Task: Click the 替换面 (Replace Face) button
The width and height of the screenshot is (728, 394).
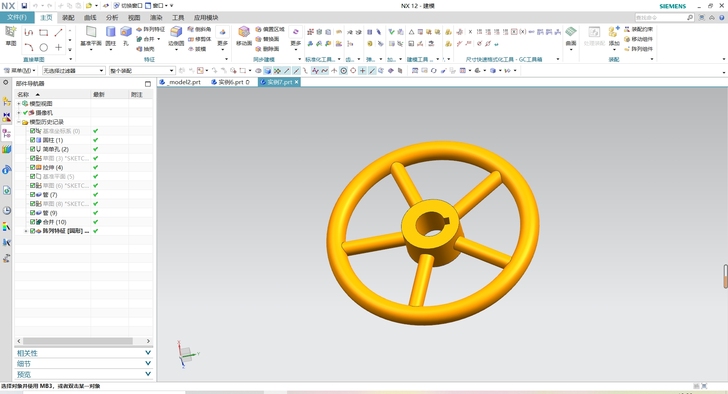Action: coord(267,39)
